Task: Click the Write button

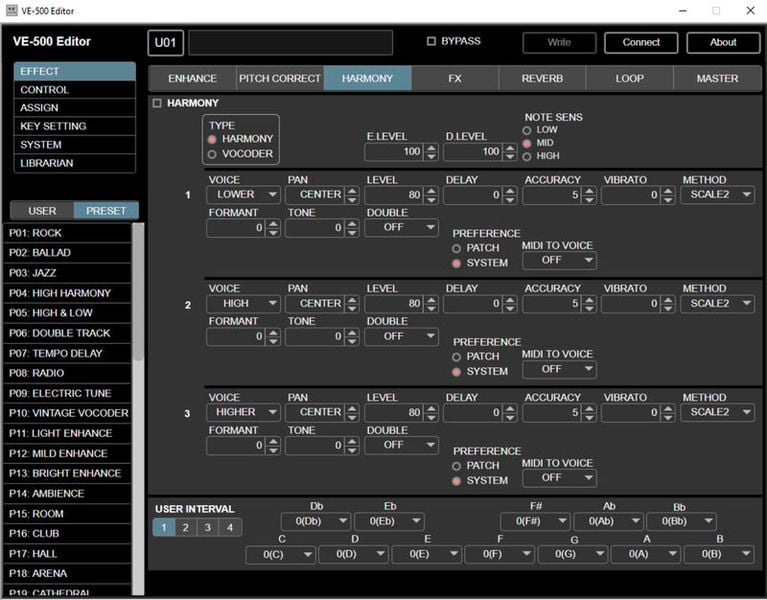Action: [x=559, y=43]
